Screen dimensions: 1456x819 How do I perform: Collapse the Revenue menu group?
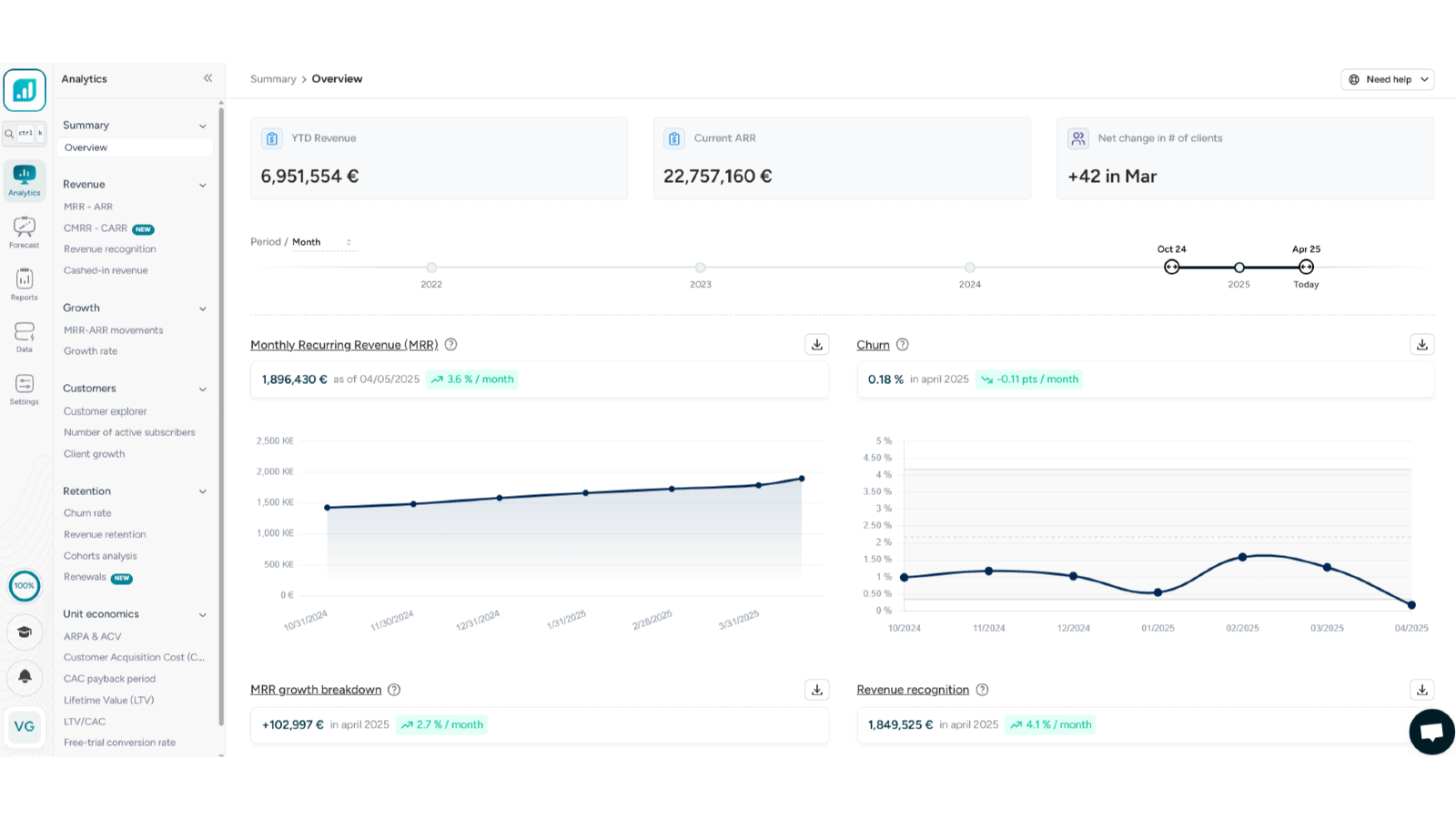point(202,185)
